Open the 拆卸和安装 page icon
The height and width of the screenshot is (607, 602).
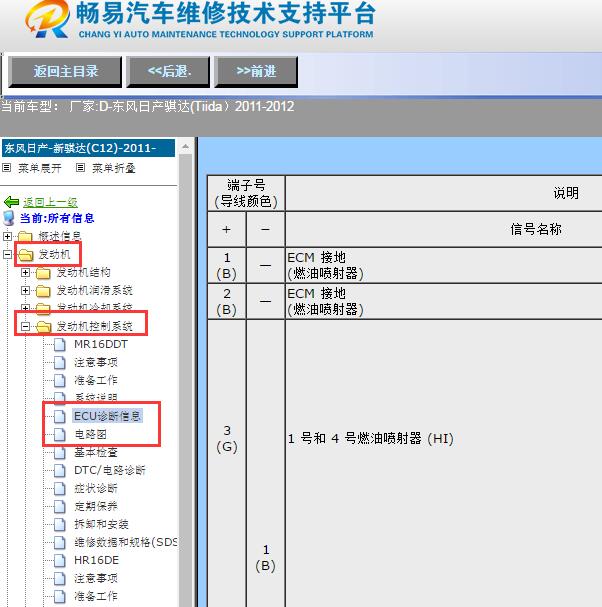[x=60, y=525]
